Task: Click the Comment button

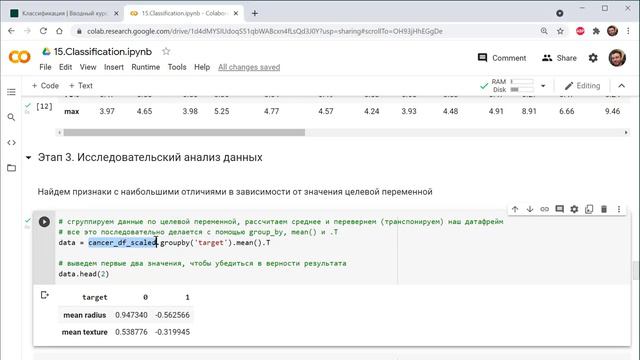Action: [502, 58]
